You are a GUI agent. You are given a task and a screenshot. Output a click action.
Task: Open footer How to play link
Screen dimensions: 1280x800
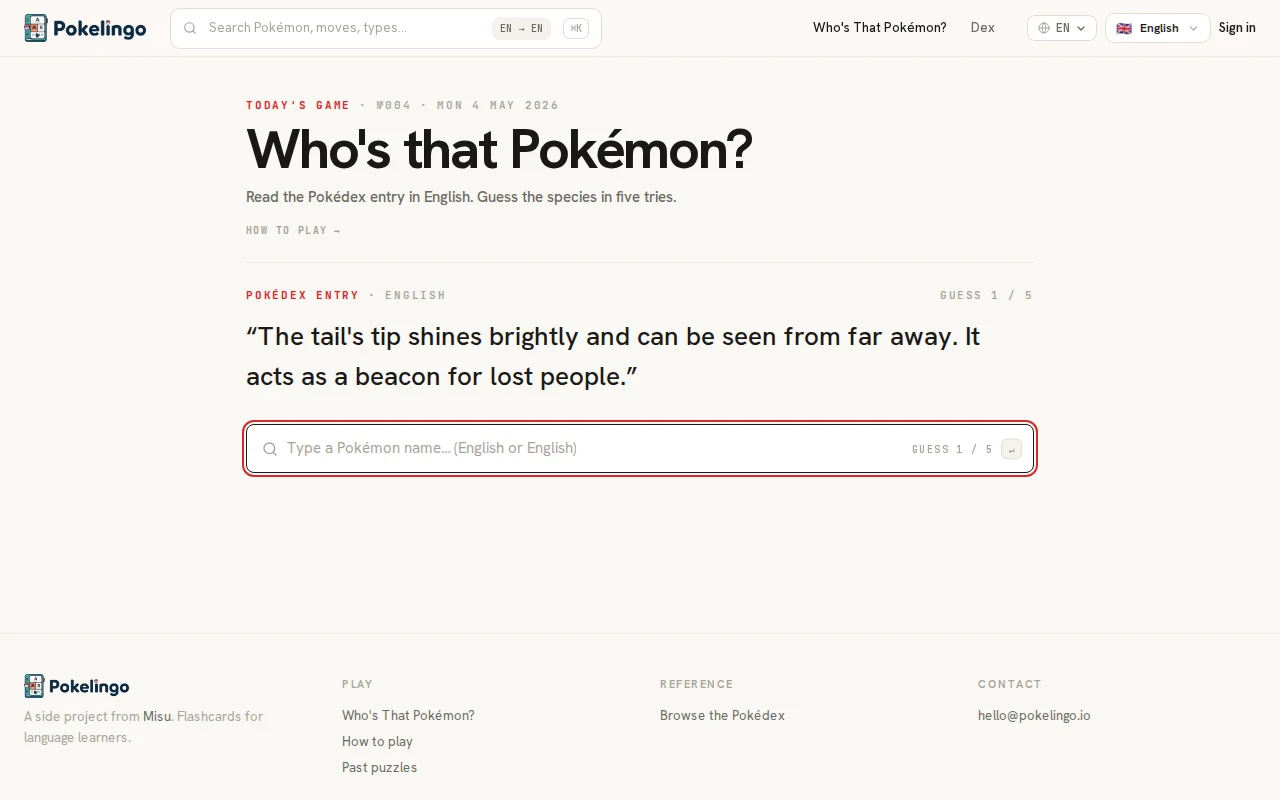coord(377,741)
